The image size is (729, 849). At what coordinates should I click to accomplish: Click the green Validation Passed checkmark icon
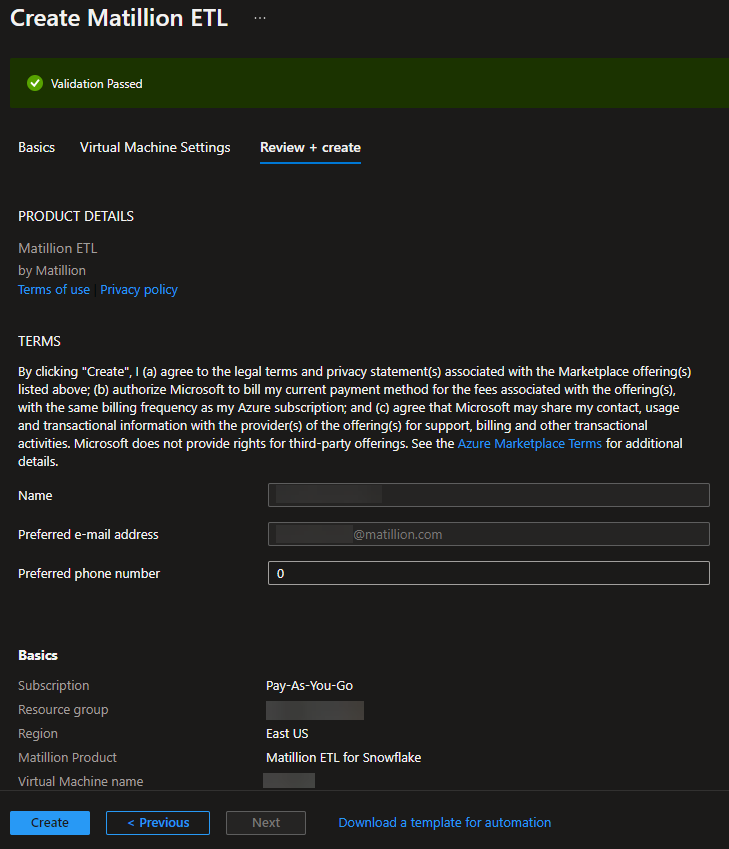pos(35,83)
